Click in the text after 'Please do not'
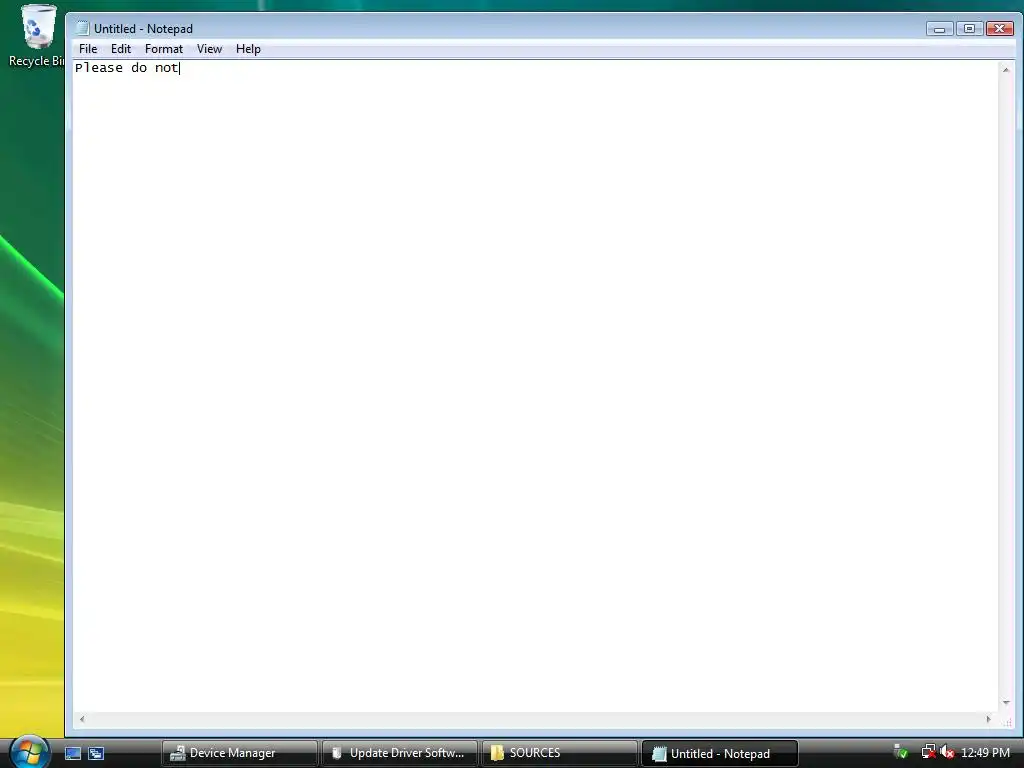Image resolution: width=1024 pixels, height=768 pixels. 180,68
